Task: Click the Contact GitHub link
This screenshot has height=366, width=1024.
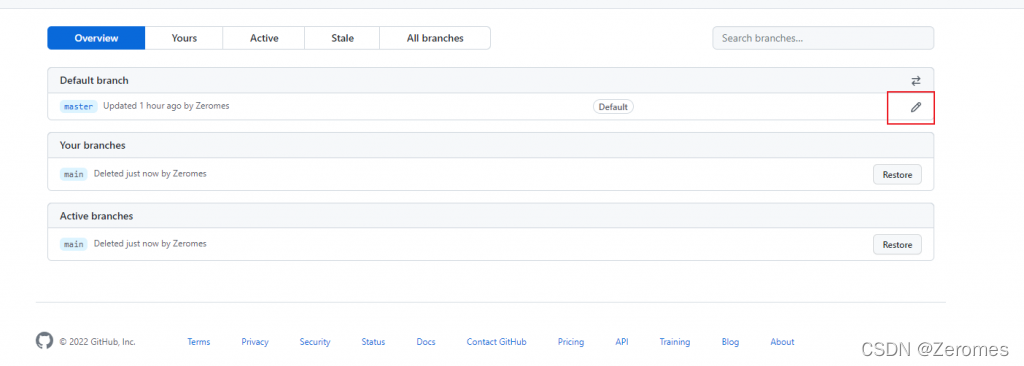Action: coord(496,342)
